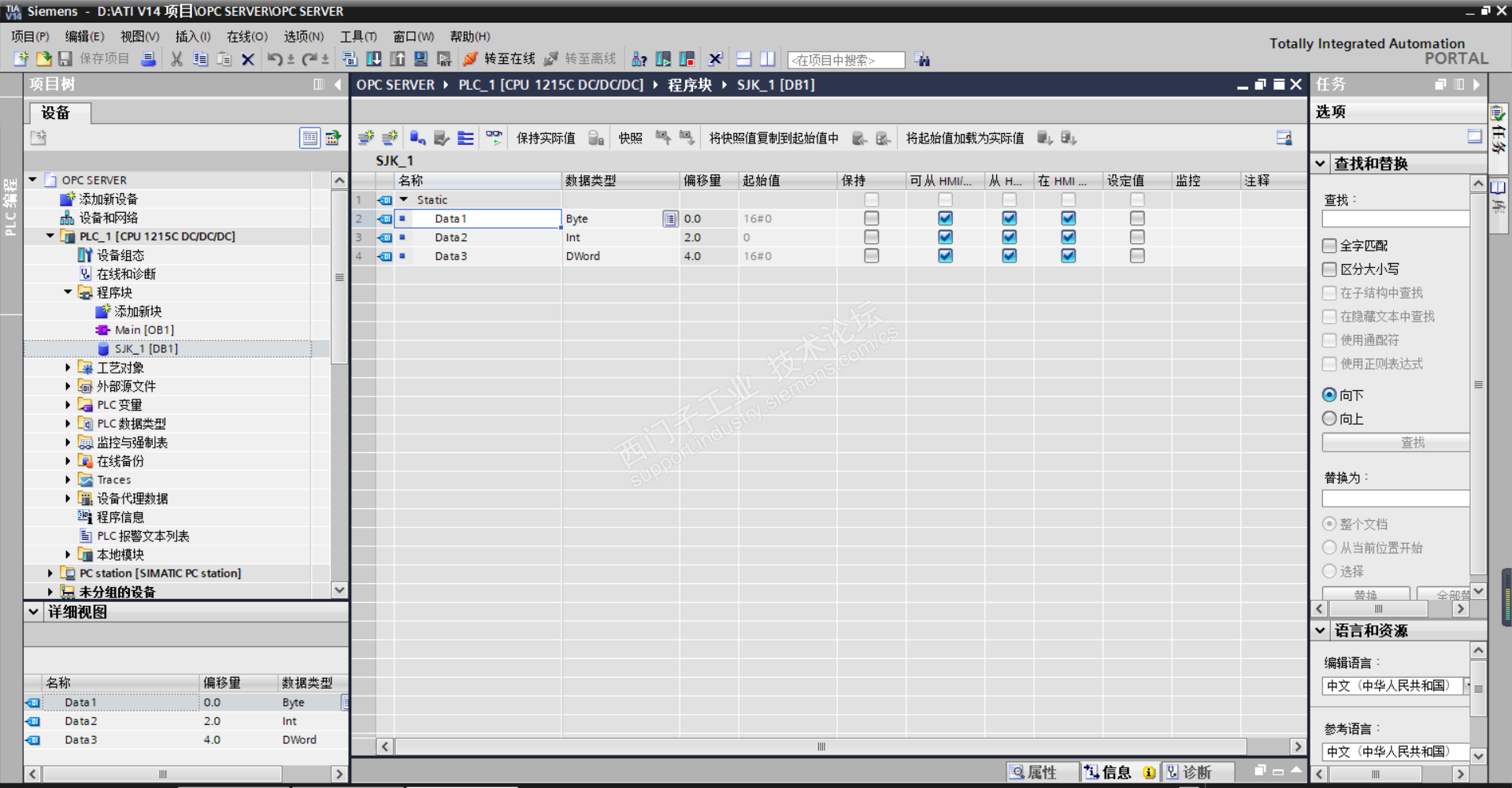The width and height of the screenshot is (1512, 788).
Task: Click the 快照 snapshot button
Action: point(630,138)
